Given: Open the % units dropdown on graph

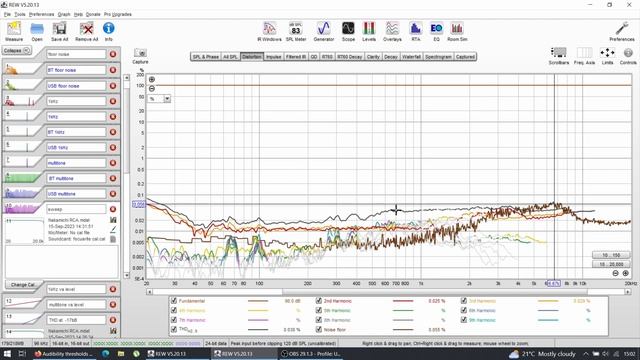Looking at the screenshot, I should point(167,99).
